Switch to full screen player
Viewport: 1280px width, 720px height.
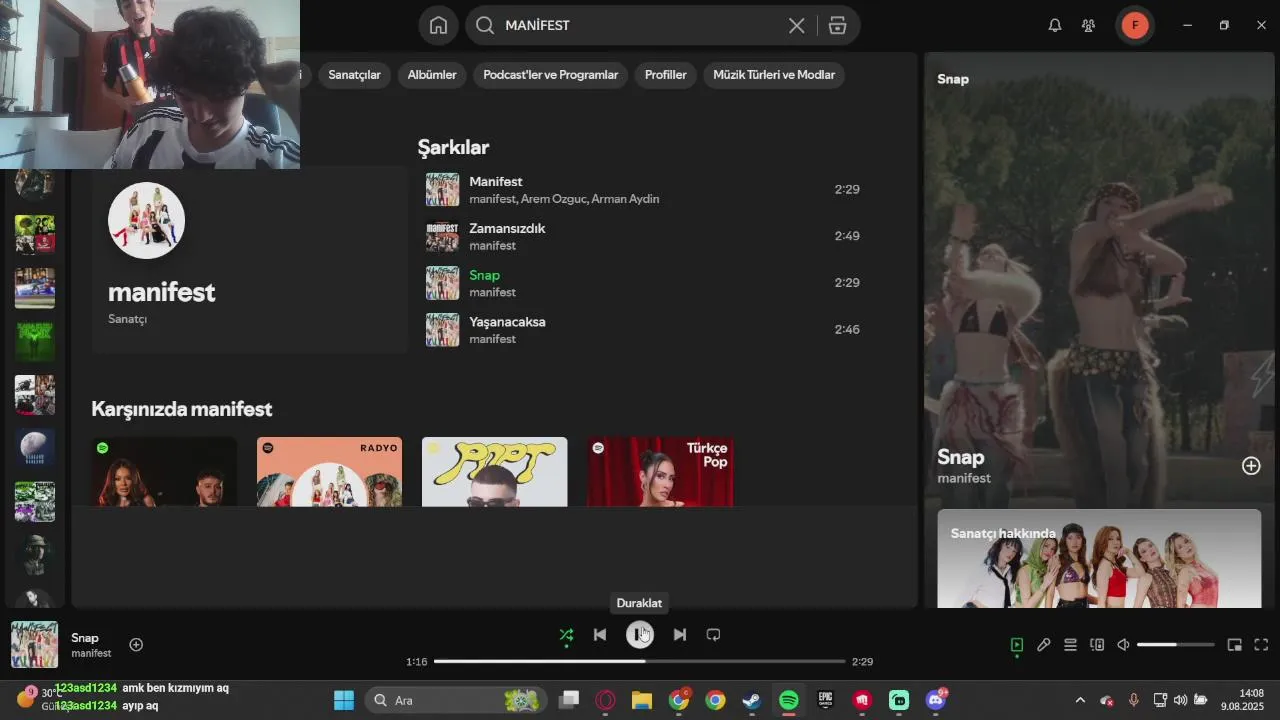1261,645
